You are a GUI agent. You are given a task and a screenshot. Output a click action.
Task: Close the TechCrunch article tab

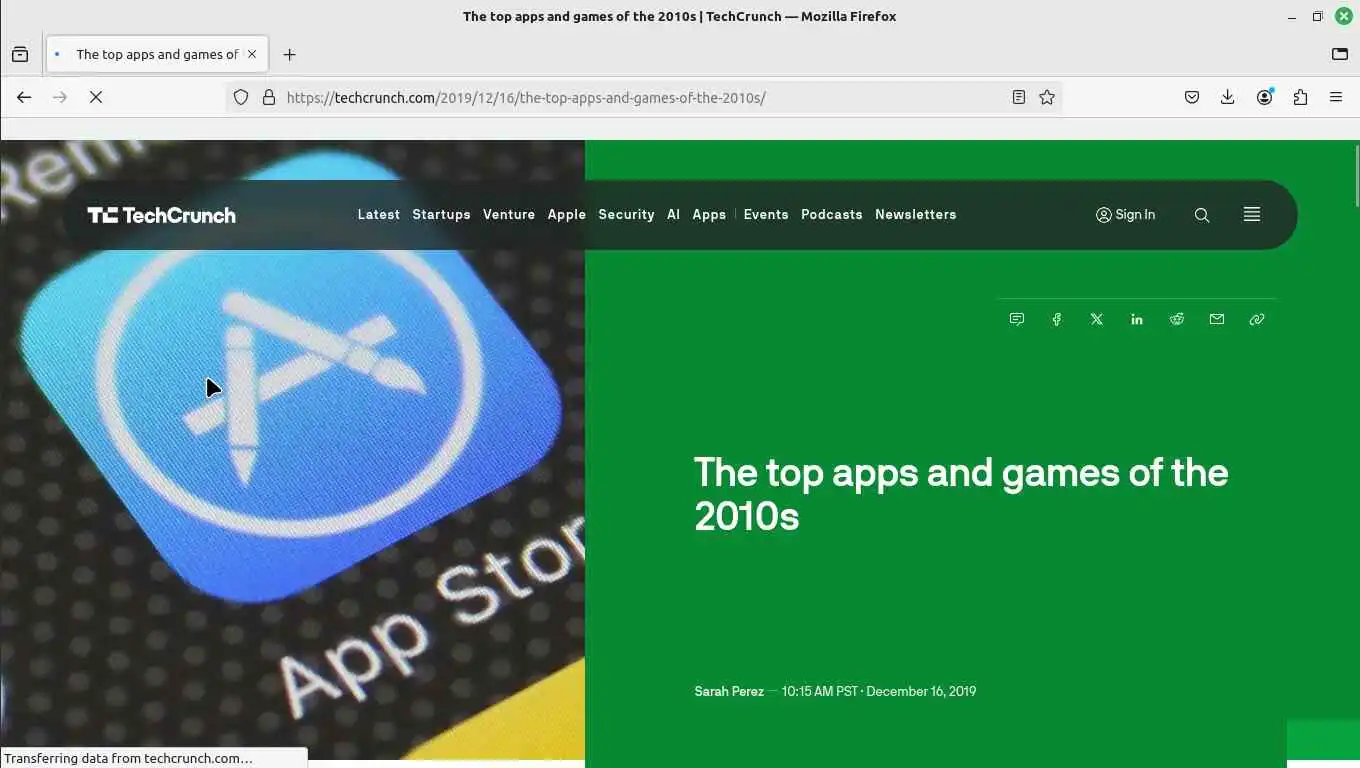pyautogui.click(x=252, y=54)
